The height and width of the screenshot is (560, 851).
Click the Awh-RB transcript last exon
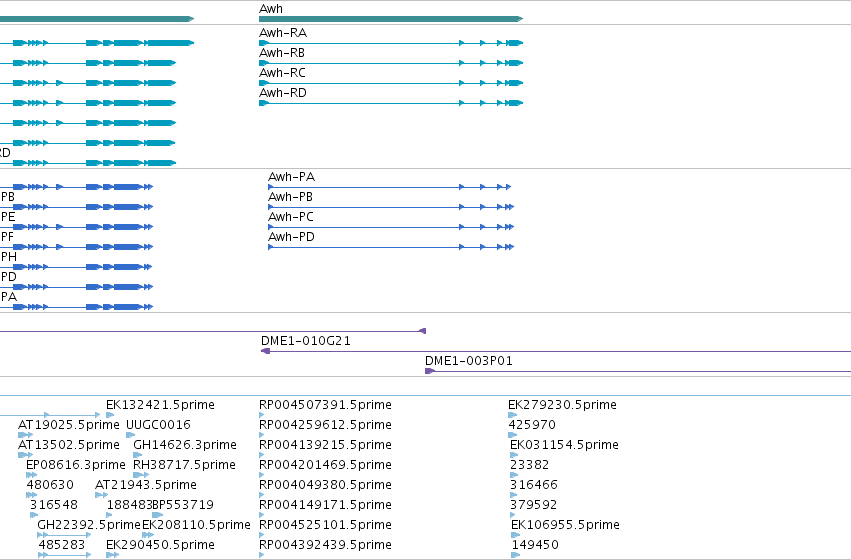515,63
